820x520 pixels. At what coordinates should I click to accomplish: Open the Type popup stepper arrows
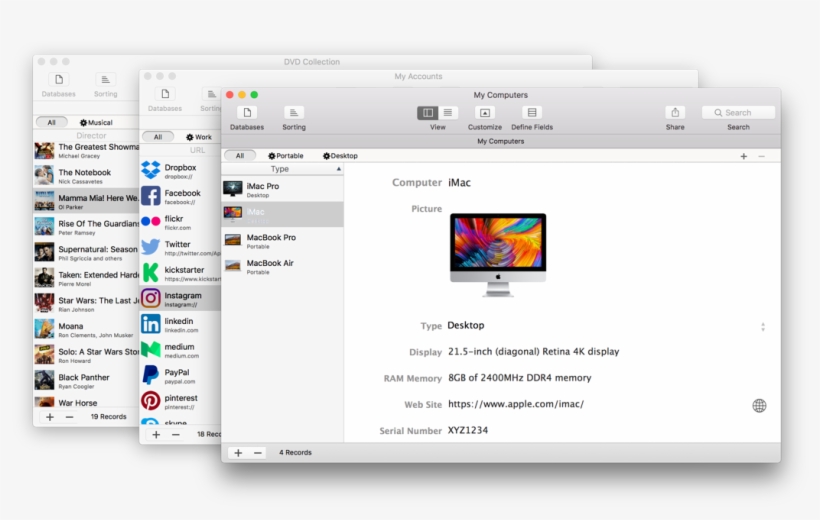pyautogui.click(x=763, y=327)
